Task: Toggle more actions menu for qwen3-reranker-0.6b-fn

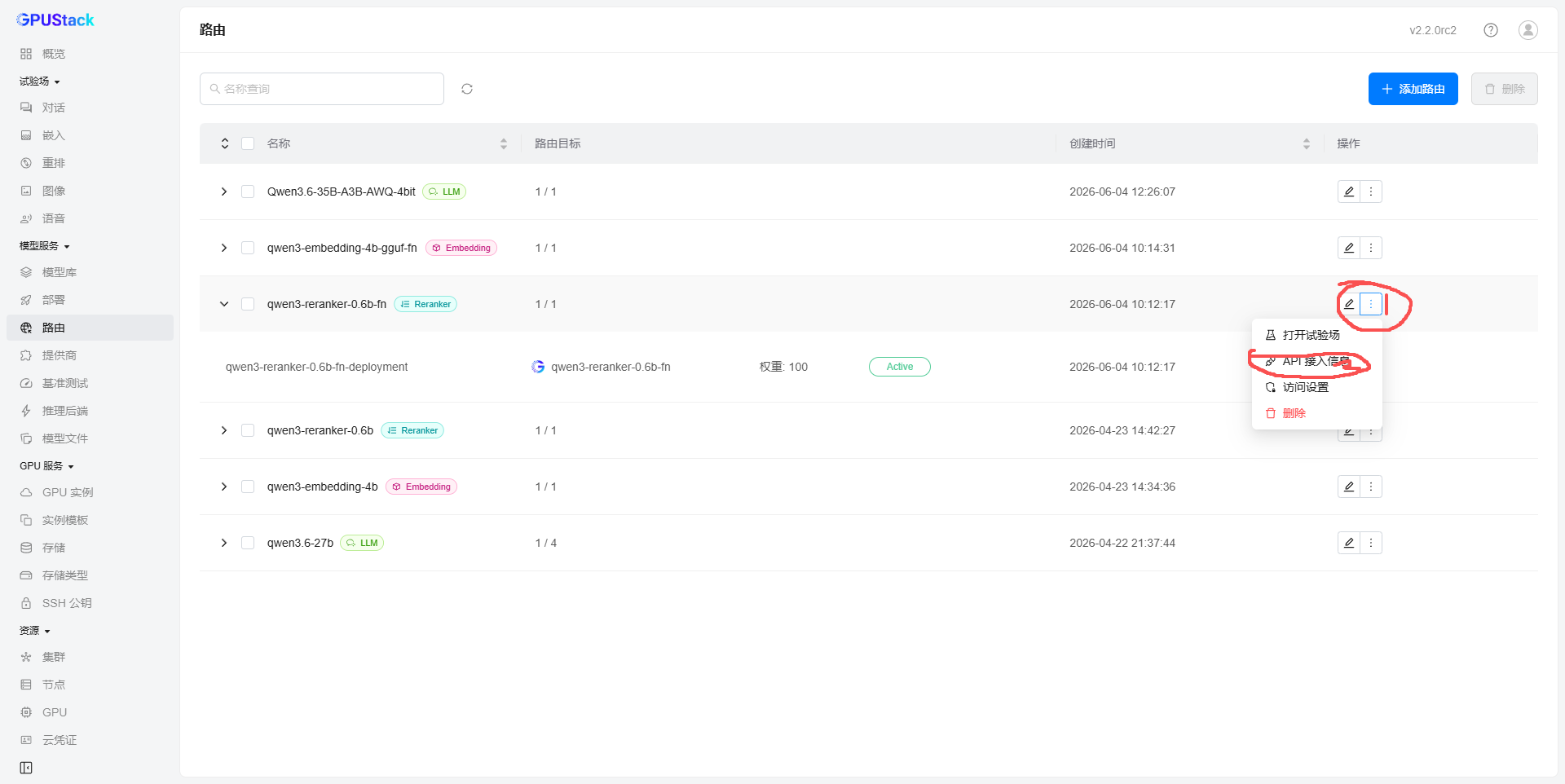Action: [x=1371, y=304]
